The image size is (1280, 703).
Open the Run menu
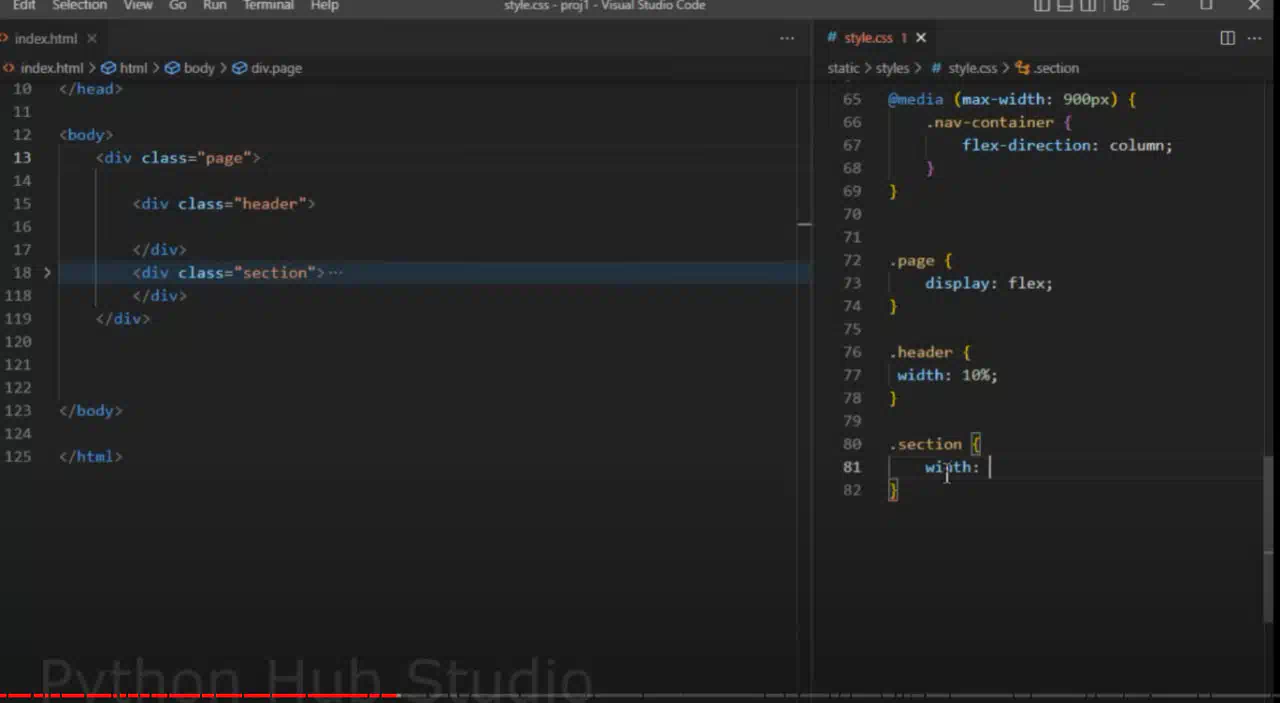214,6
